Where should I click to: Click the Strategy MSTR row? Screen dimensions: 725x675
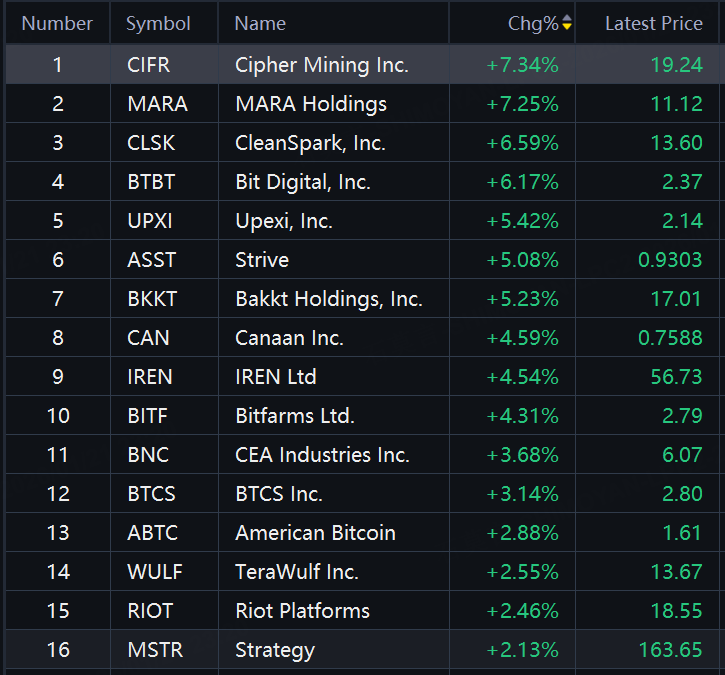275,650
